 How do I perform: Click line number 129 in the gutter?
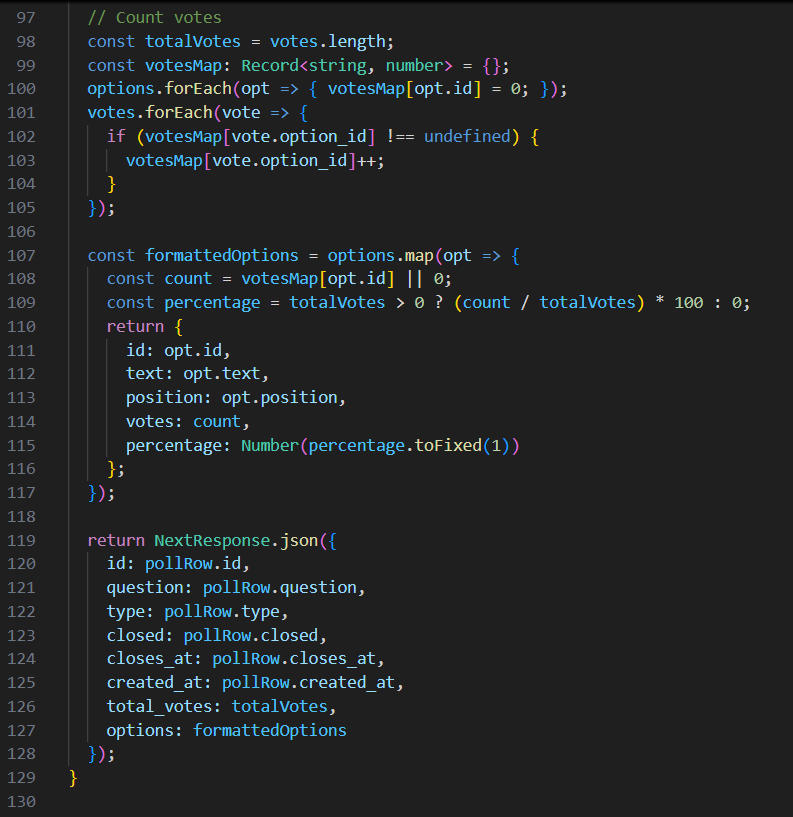pos(21,778)
